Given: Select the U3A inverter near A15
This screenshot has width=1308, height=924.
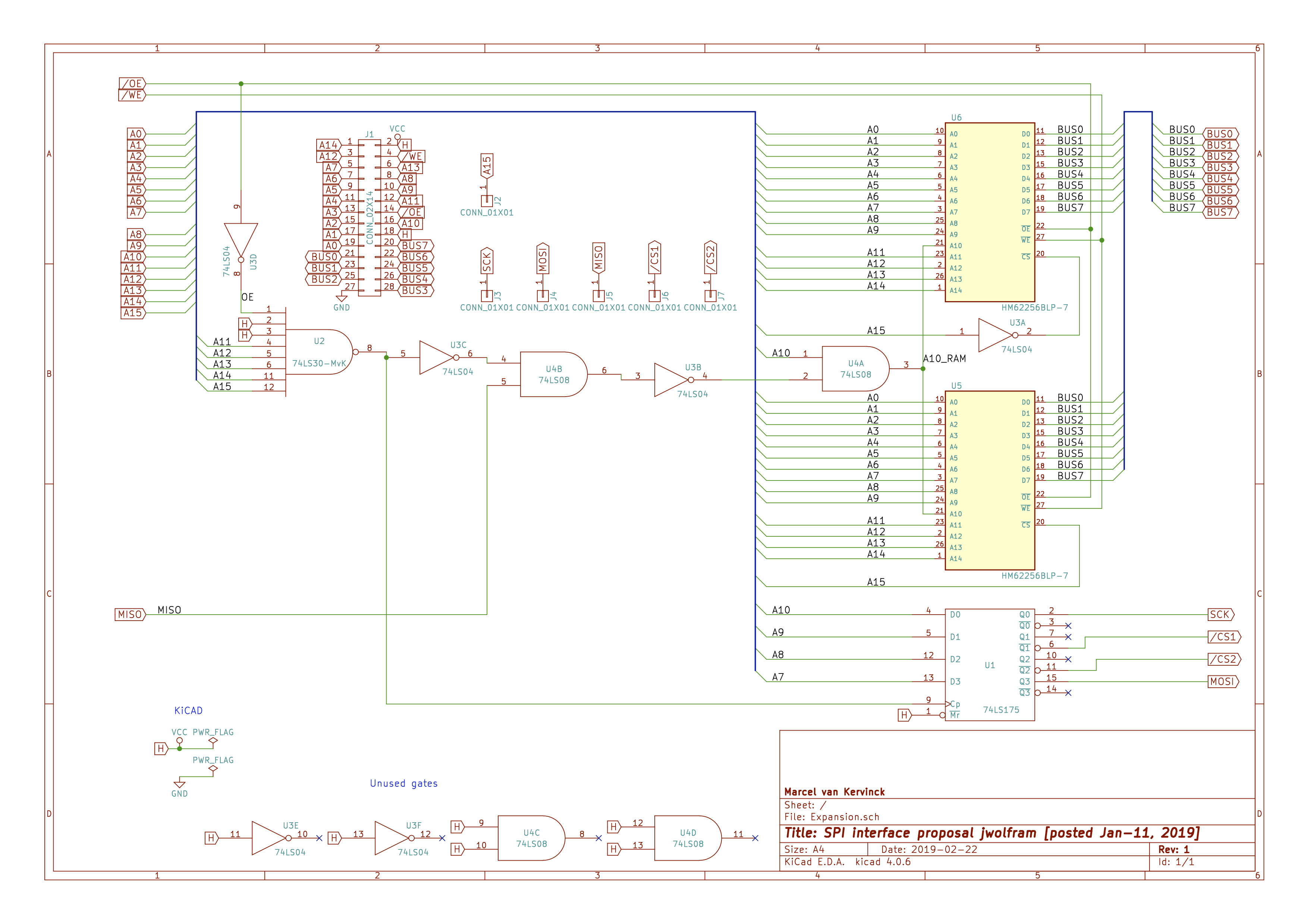Looking at the screenshot, I should [x=998, y=335].
